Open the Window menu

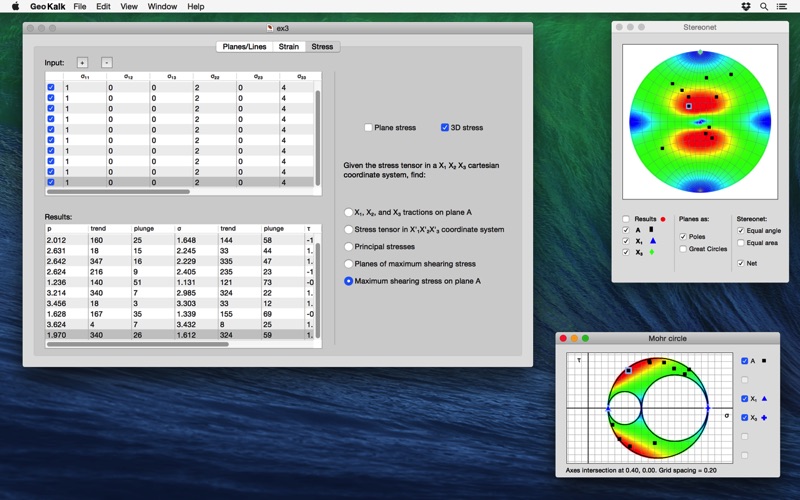(x=162, y=7)
